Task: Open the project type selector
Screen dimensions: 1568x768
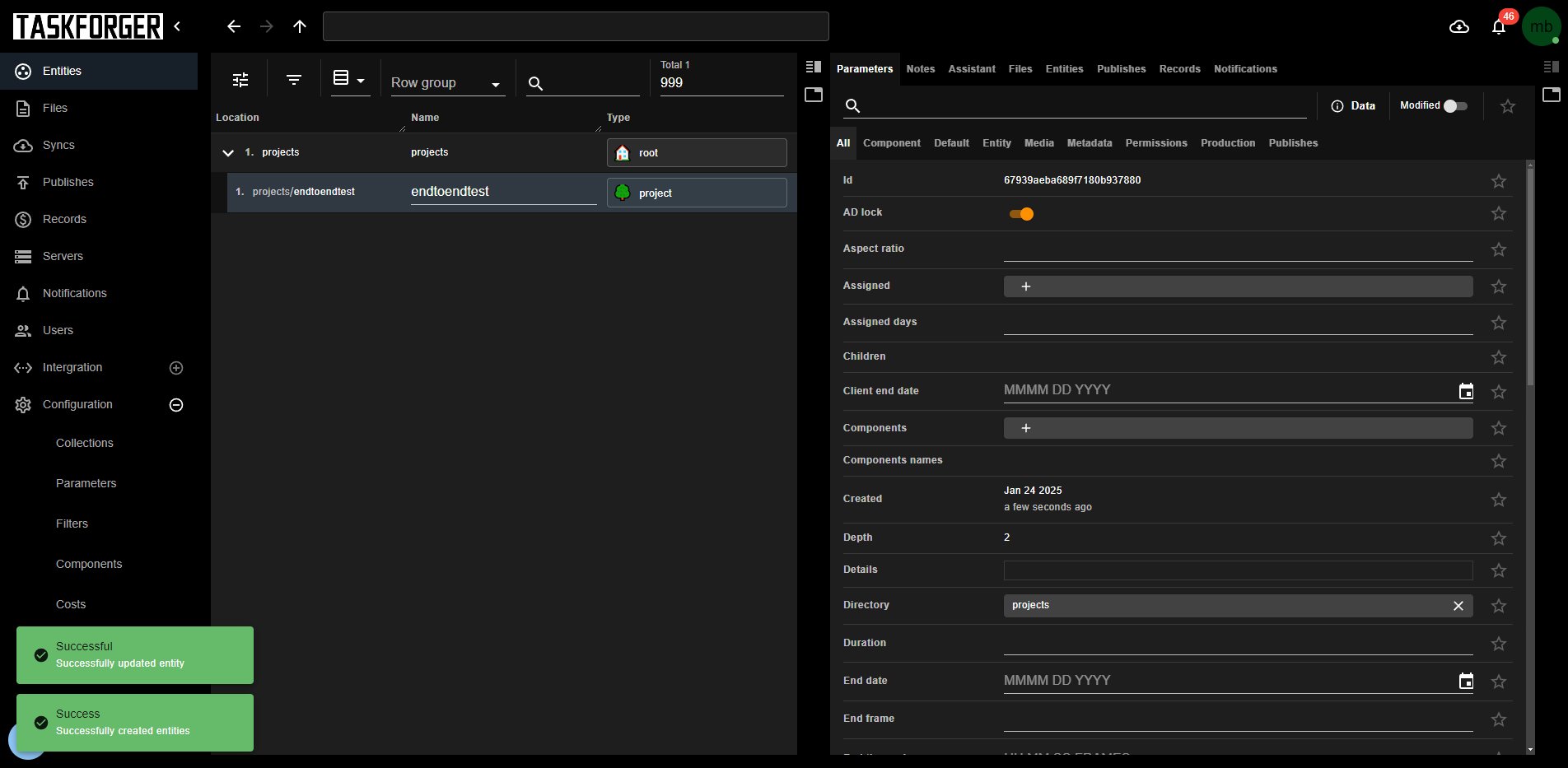Action: [697, 193]
